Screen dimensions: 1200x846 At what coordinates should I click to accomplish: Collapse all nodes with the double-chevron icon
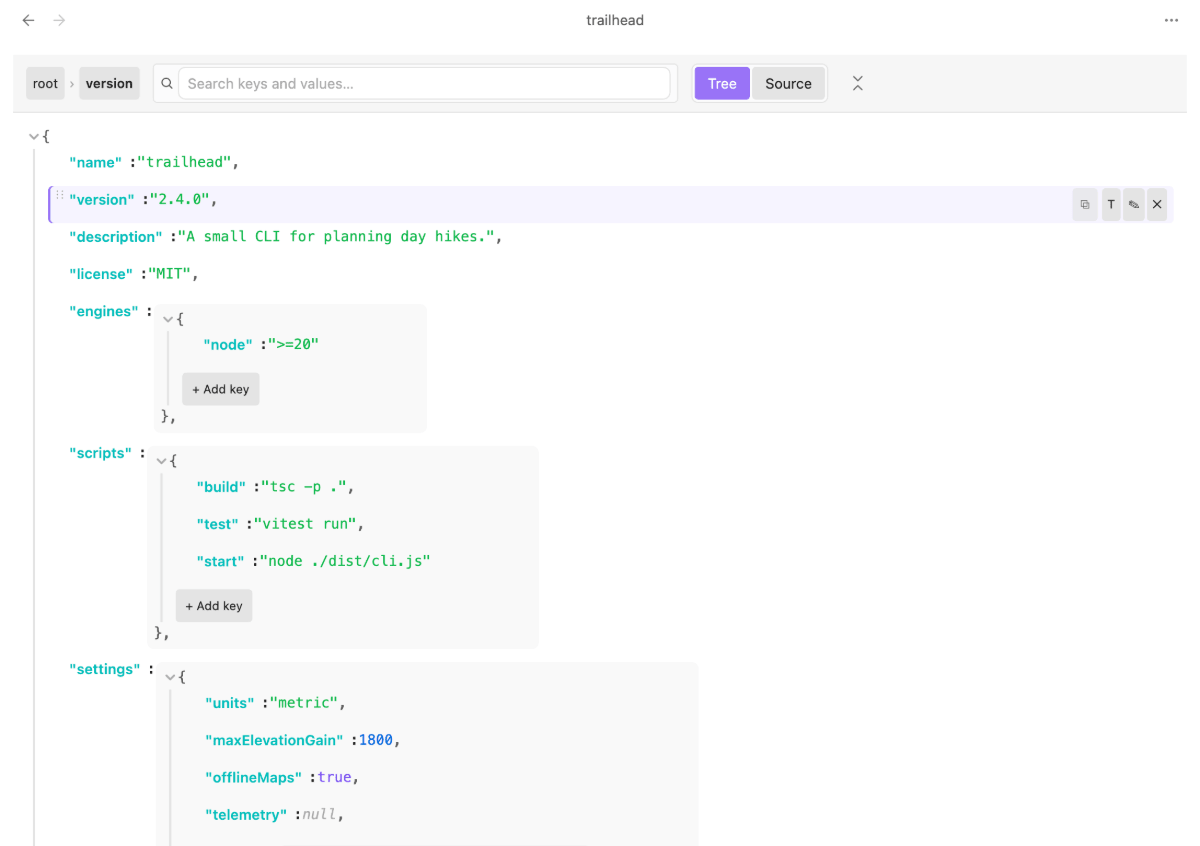[858, 84]
